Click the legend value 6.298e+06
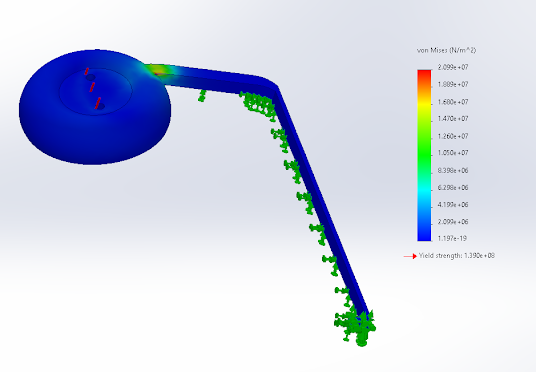This screenshot has height=372, width=536. (453, 188)
